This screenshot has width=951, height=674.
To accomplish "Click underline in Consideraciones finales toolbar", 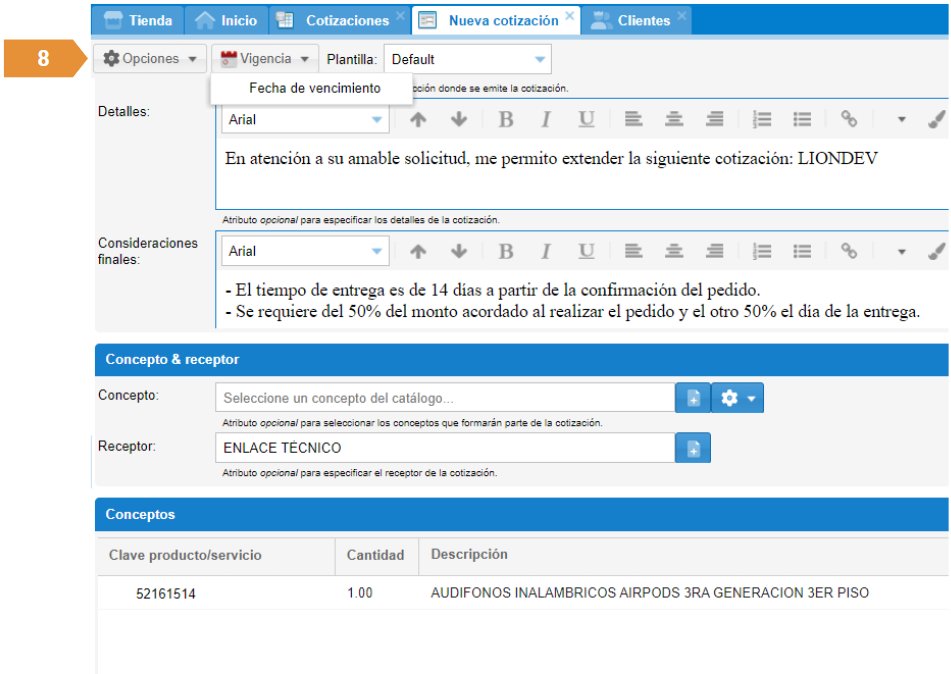I will coord(586,251).
